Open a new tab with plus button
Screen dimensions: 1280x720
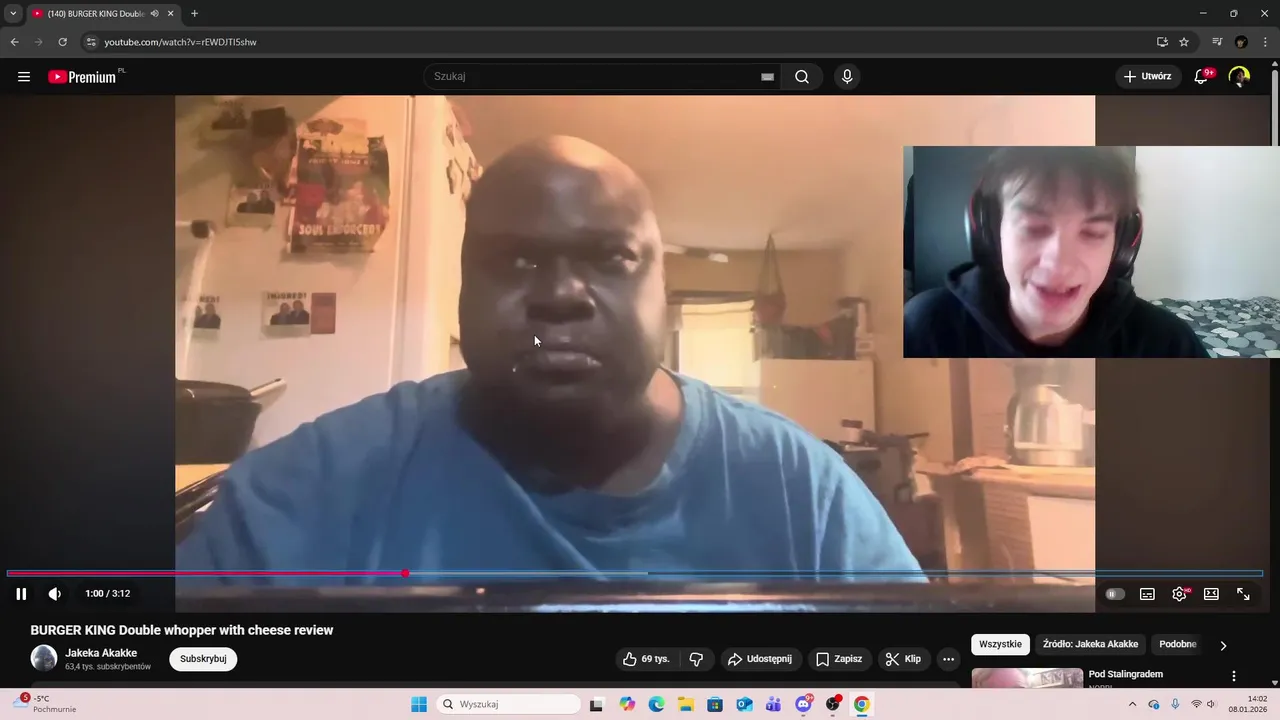click(x=194, y=13)
